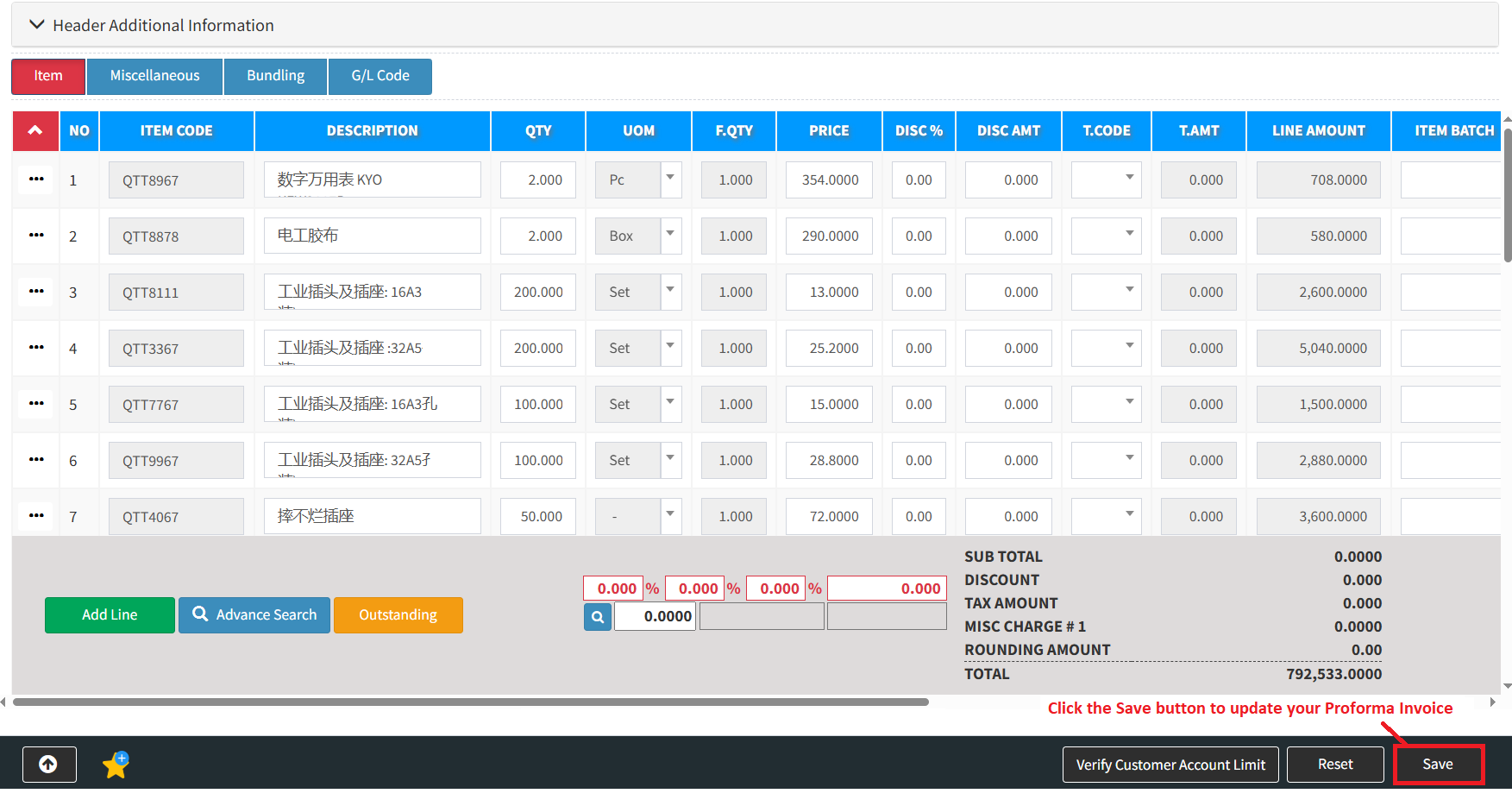Click the star favorites icon
Screen dimensions: 1512x806
pyautogui.click(x=116, y=765)
